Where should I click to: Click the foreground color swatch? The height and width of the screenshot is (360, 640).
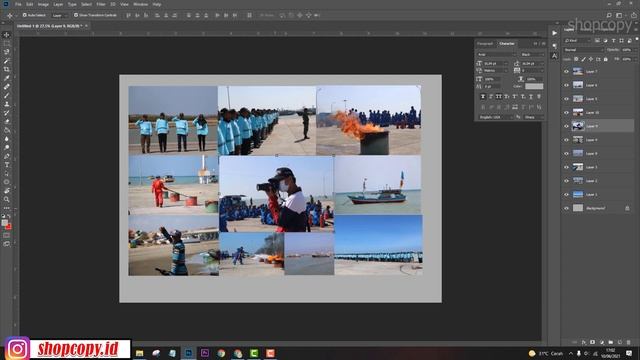[x=4, y=223]
